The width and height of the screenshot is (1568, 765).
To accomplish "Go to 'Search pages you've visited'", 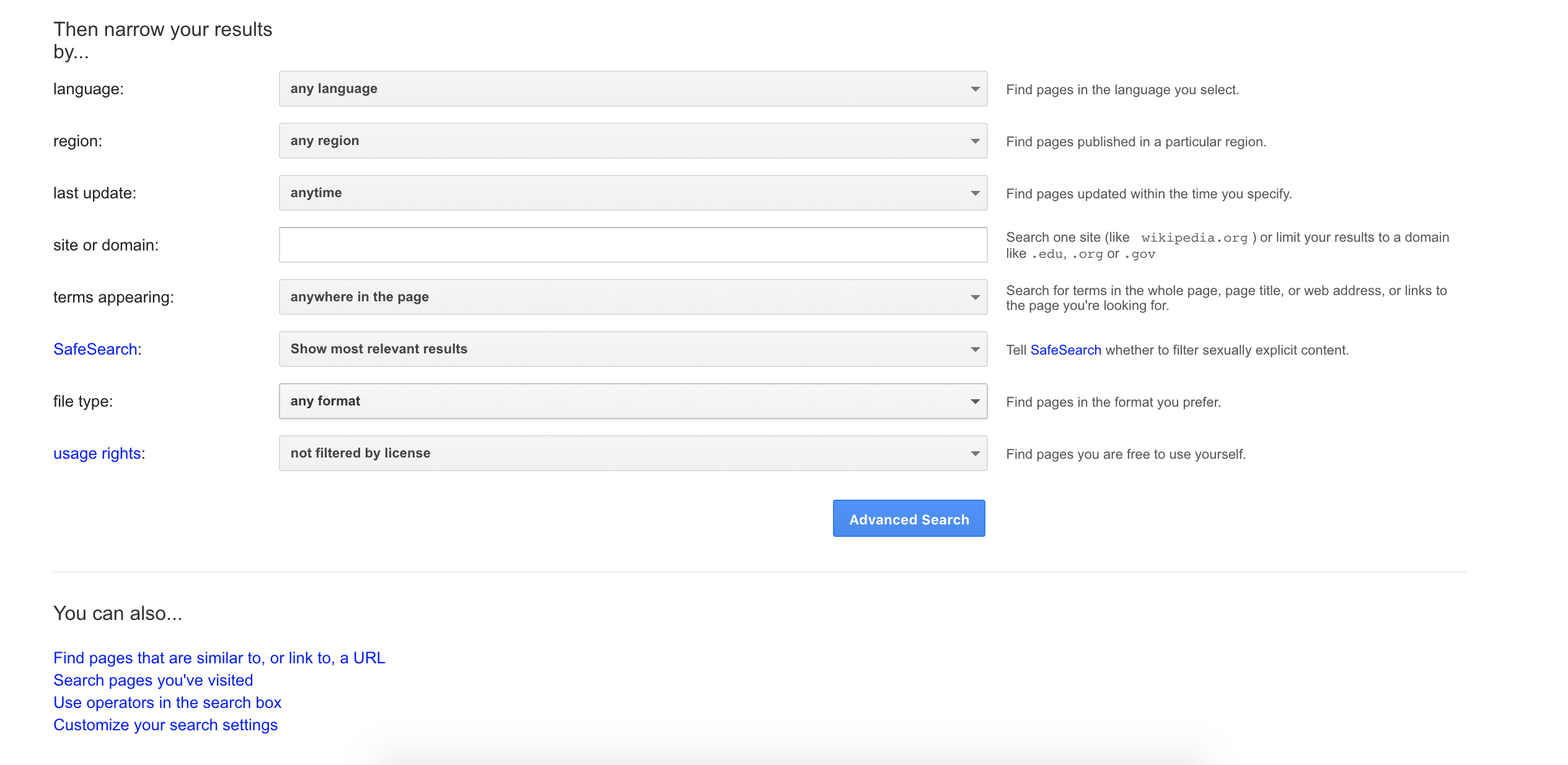I will [x=153, y=680].
